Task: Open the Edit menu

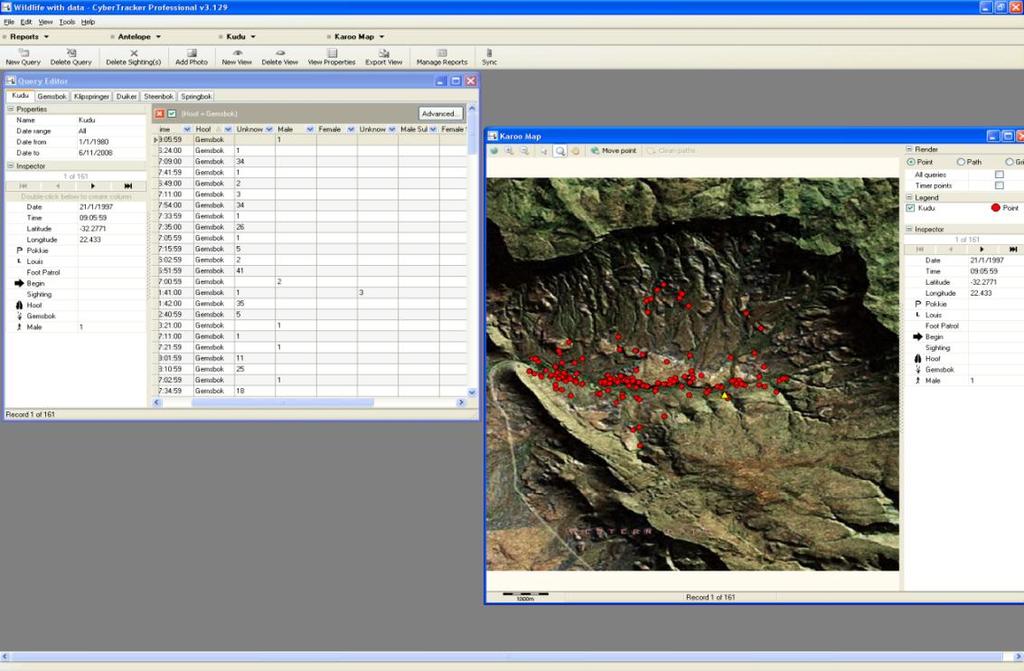Action: [x=26, y=22]
